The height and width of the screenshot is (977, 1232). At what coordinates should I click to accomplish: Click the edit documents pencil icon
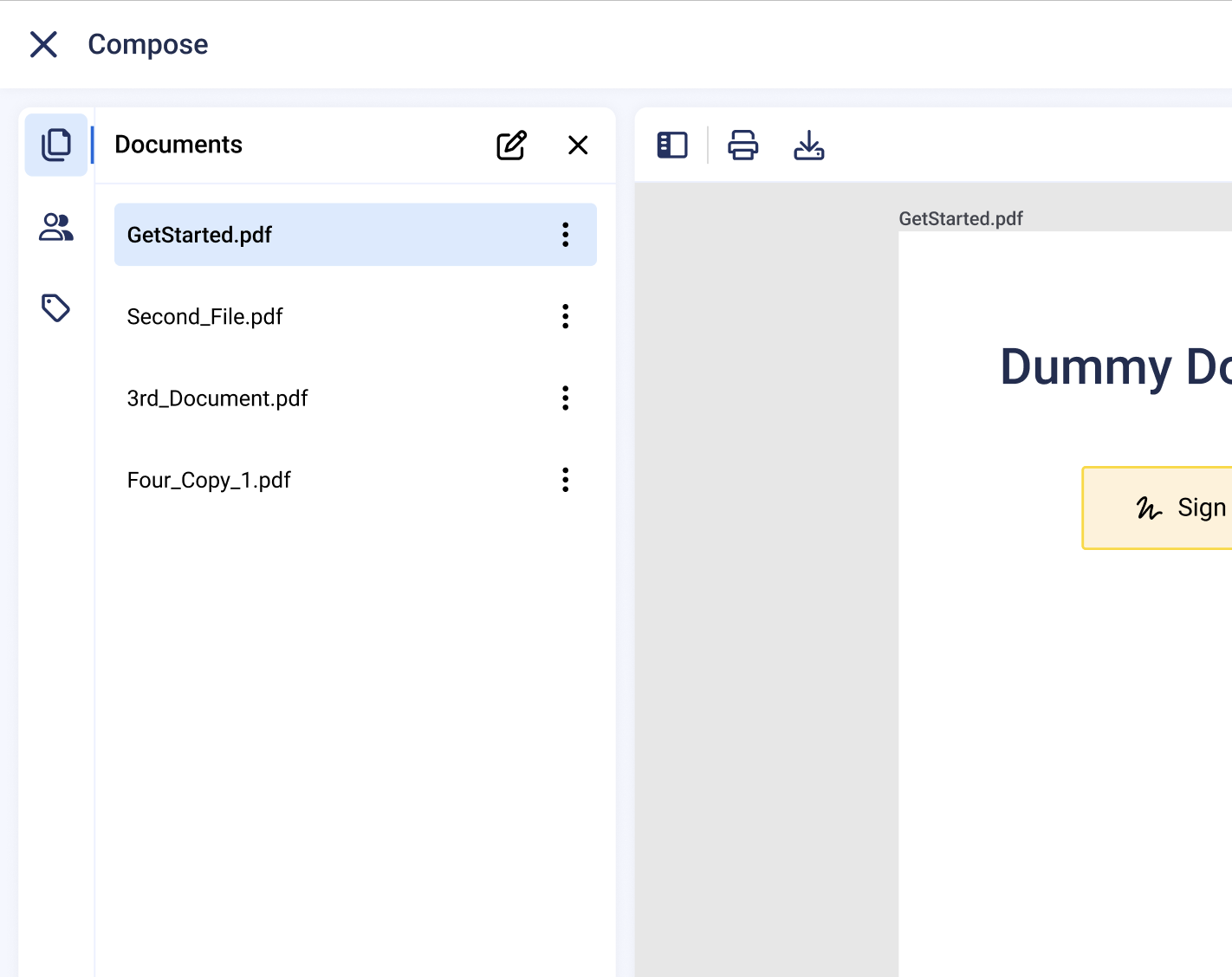click(x=511, y=146)
